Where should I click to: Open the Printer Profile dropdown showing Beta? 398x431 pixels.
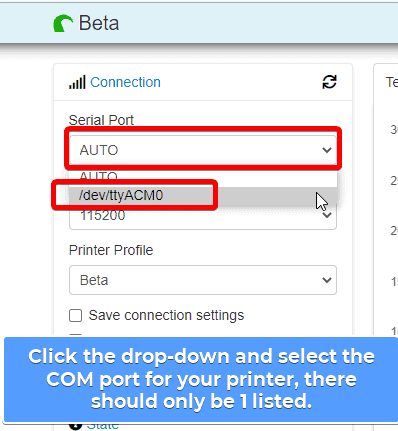coord(203,280)
